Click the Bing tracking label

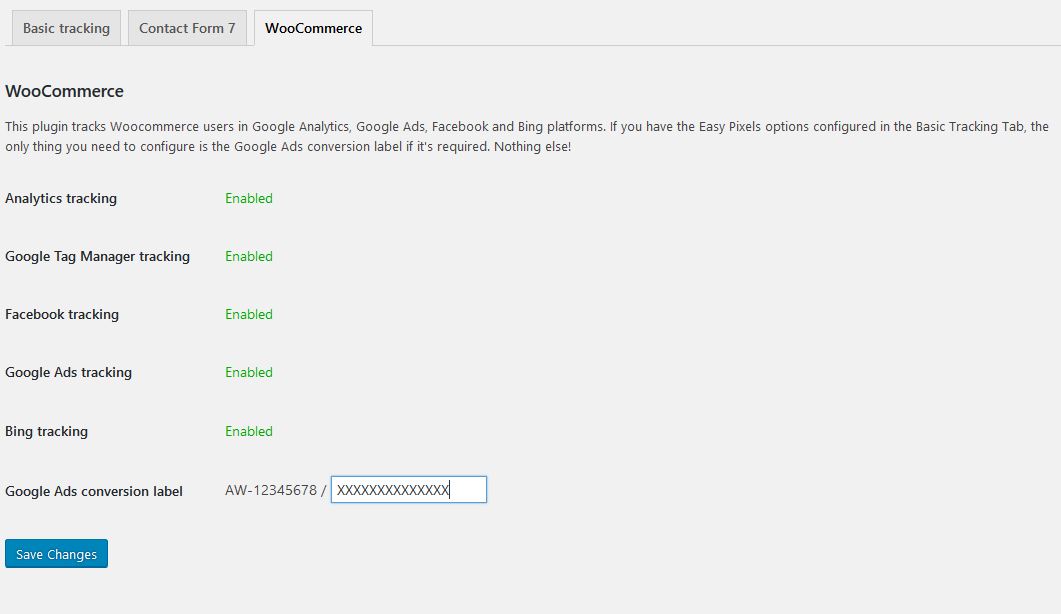(x=46, y=431)
